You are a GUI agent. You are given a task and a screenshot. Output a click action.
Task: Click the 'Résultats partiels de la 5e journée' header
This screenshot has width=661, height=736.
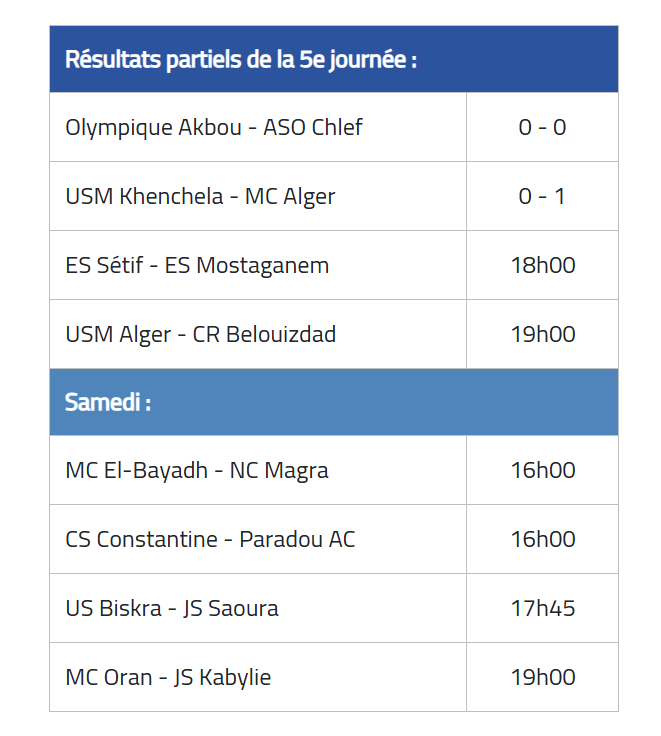334,59
